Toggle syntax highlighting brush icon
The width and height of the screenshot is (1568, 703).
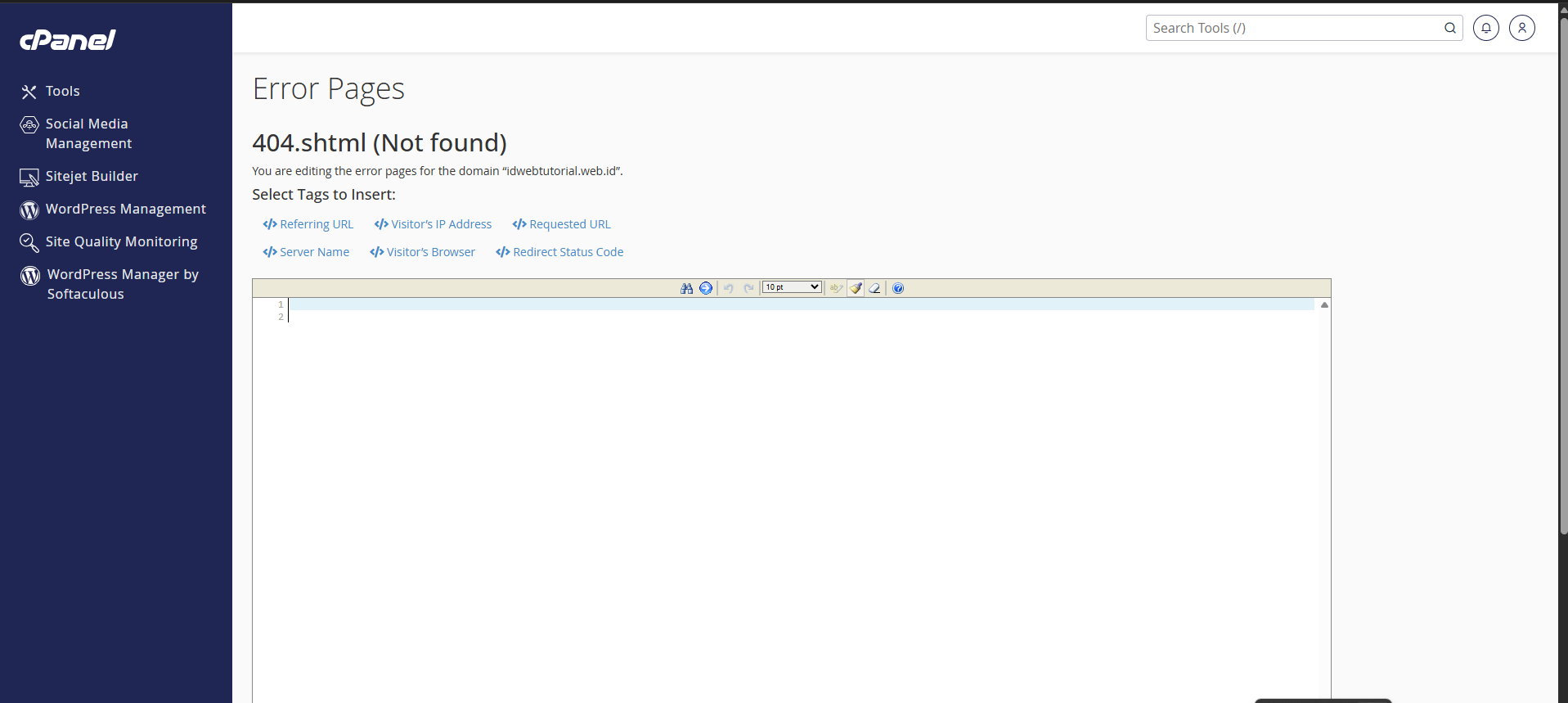pyautogui.click(x=856, y=288)
